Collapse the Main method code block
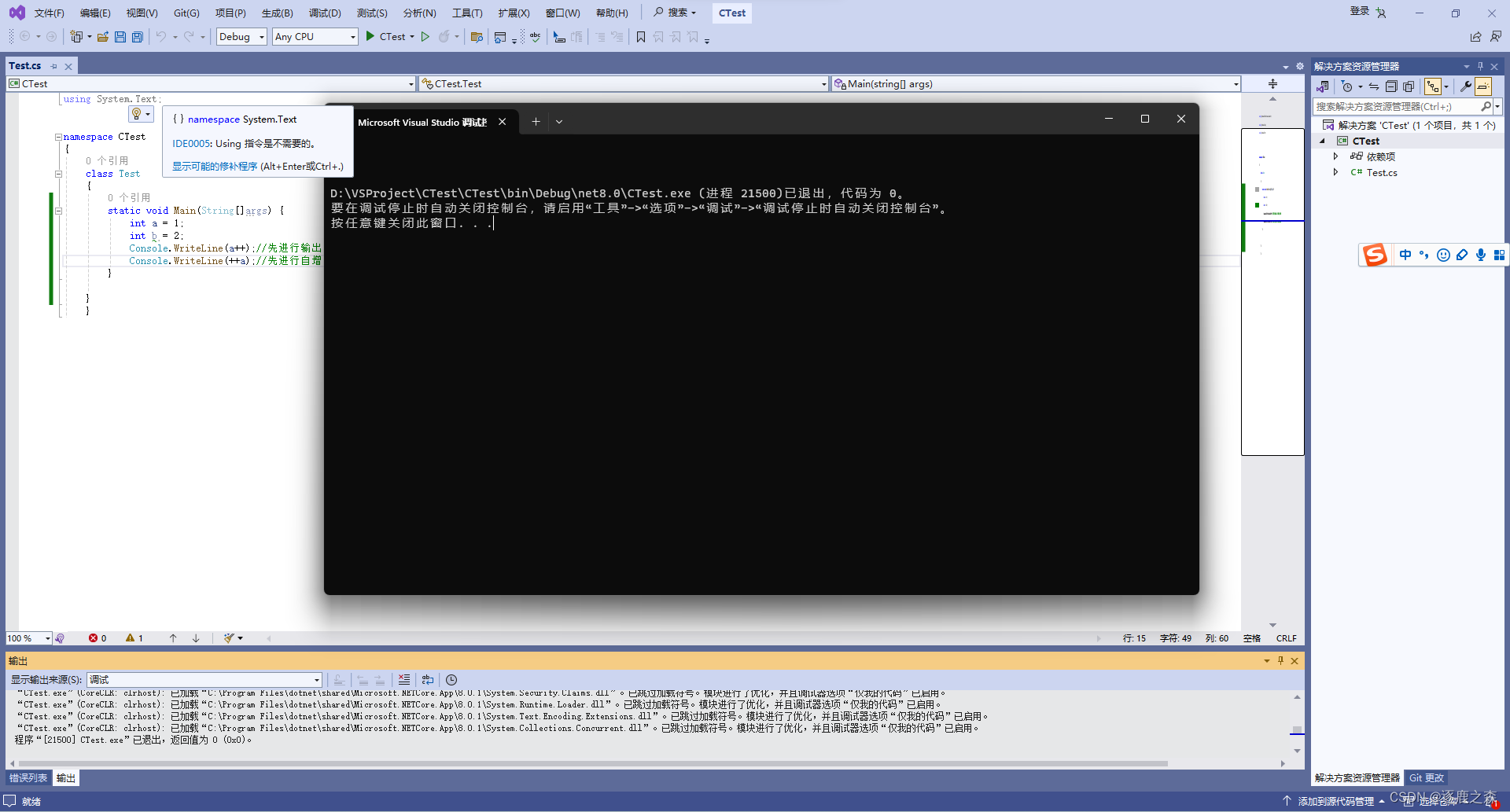 click(x=58, y=211)
